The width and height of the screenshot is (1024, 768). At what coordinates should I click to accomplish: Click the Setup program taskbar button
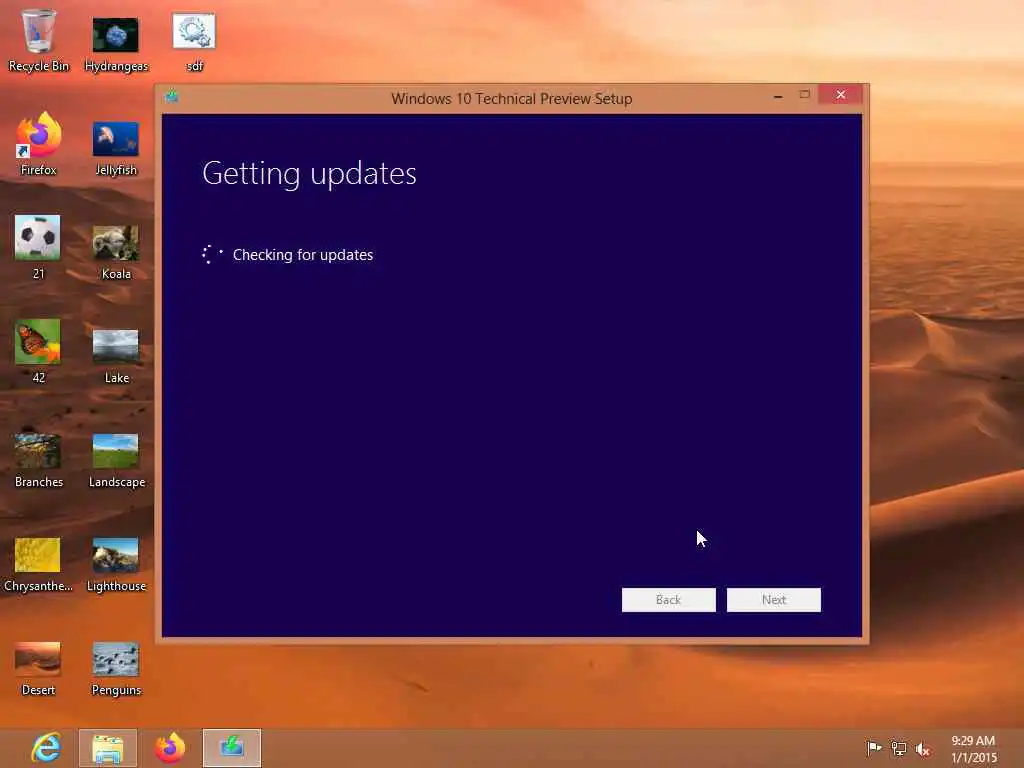[x=232, y=748]
